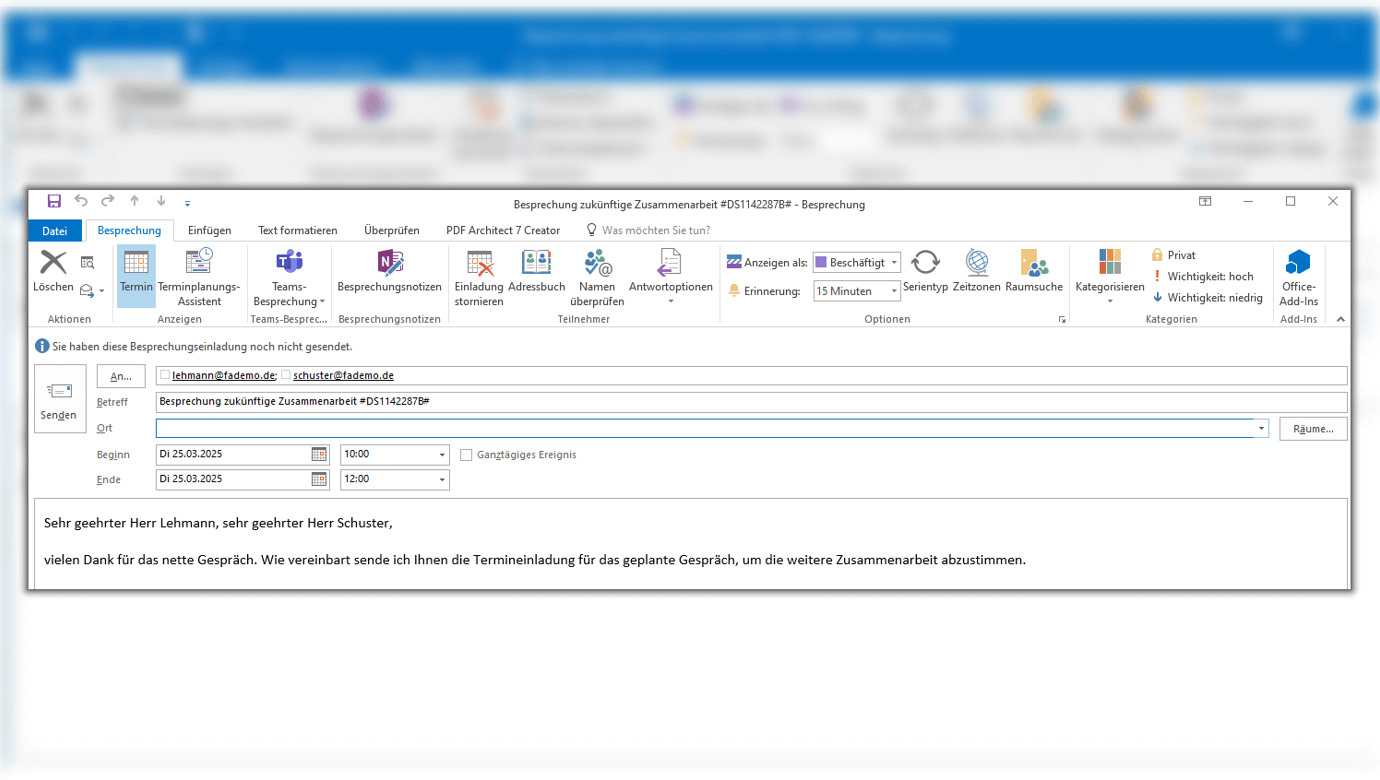Viewport: 1380px width, 780px height.
Task: Expand the Anzeigen als Beschäftigt dropdown
Action: pyautogui.click(x=894, y=263)
